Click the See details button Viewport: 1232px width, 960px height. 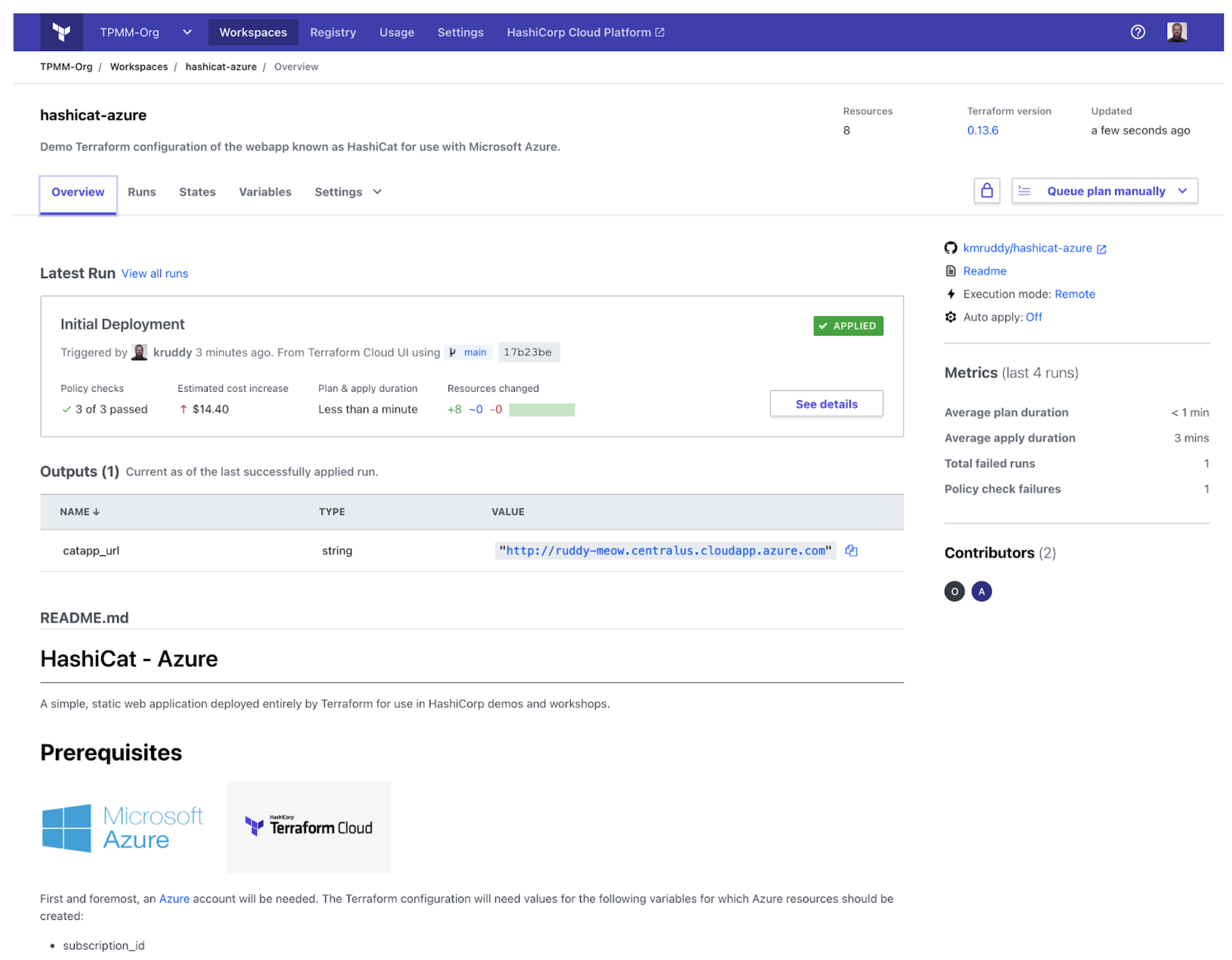(x=826, y=404)
